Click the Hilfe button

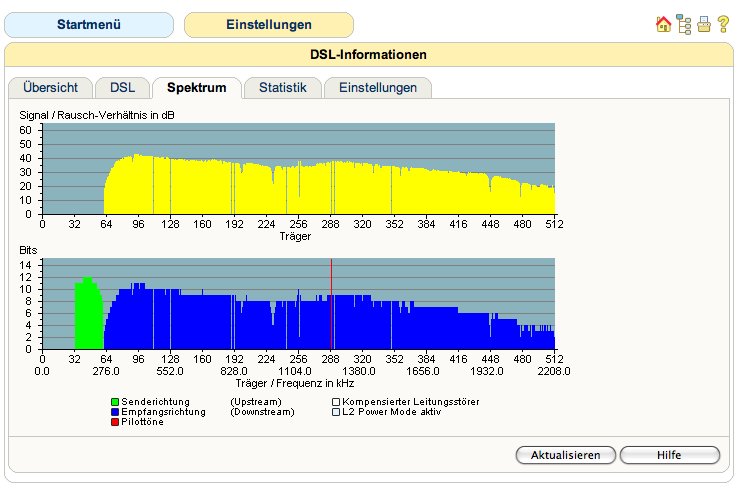pos(669,455)
